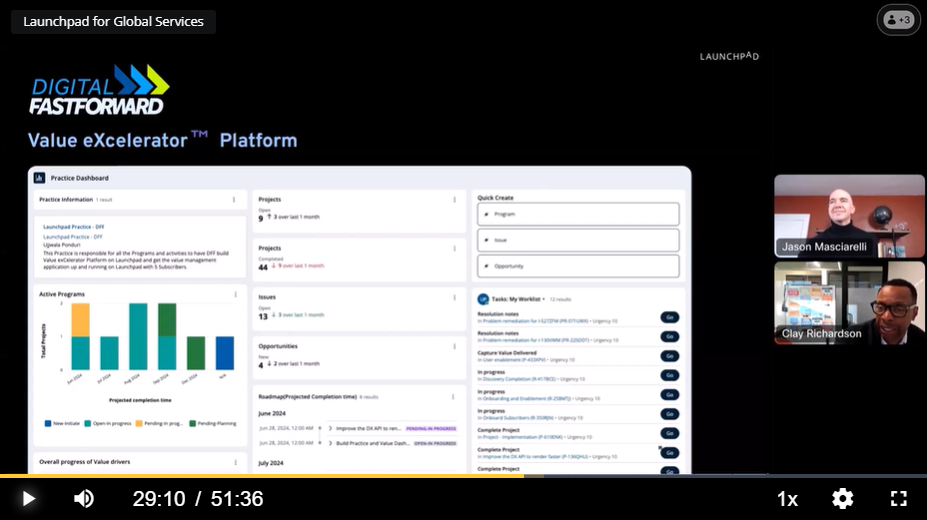Click the orange segment of Jun 2024 bar
This screenshot has height=520, width=927.
[80, 320]
